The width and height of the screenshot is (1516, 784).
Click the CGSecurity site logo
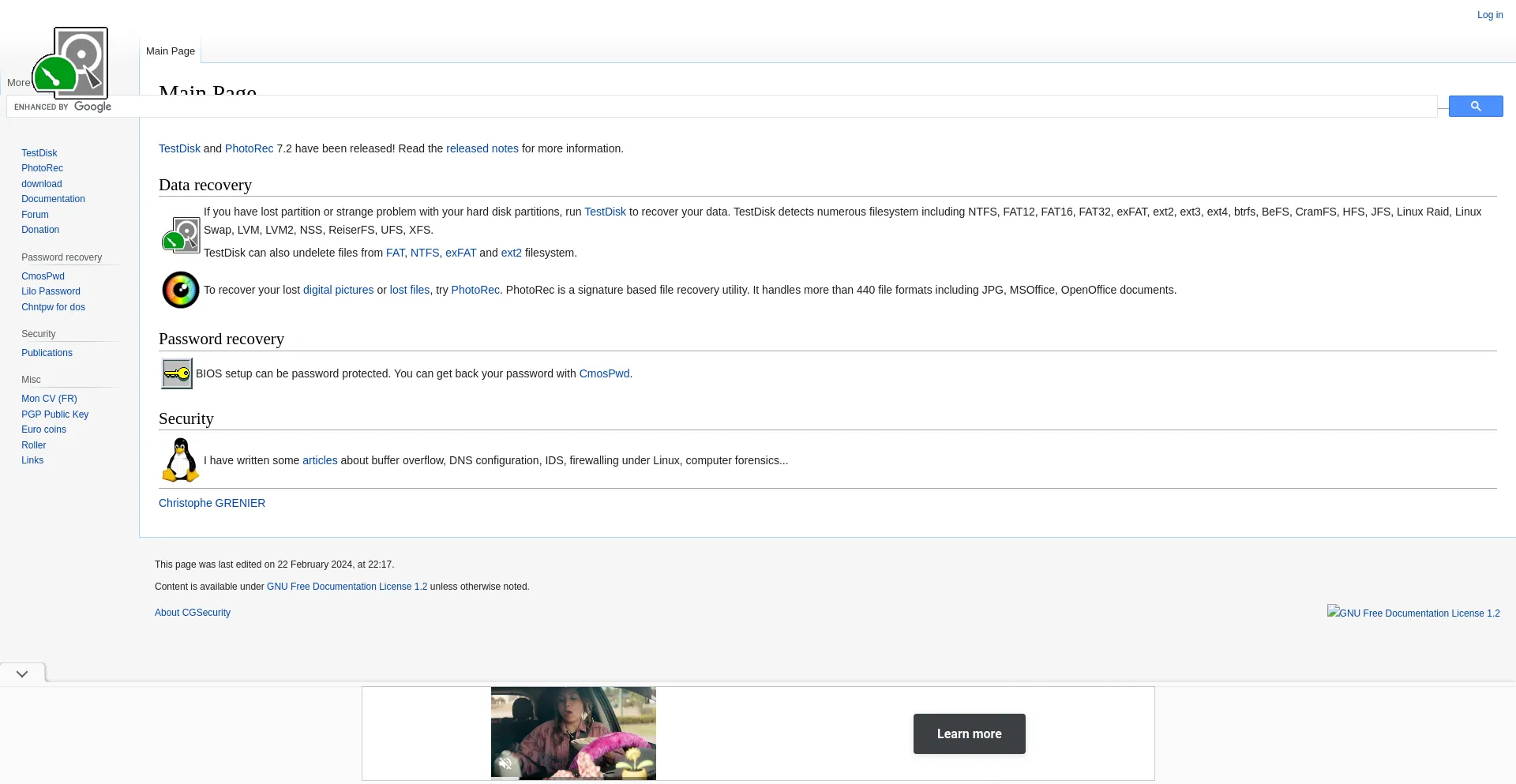70,62
